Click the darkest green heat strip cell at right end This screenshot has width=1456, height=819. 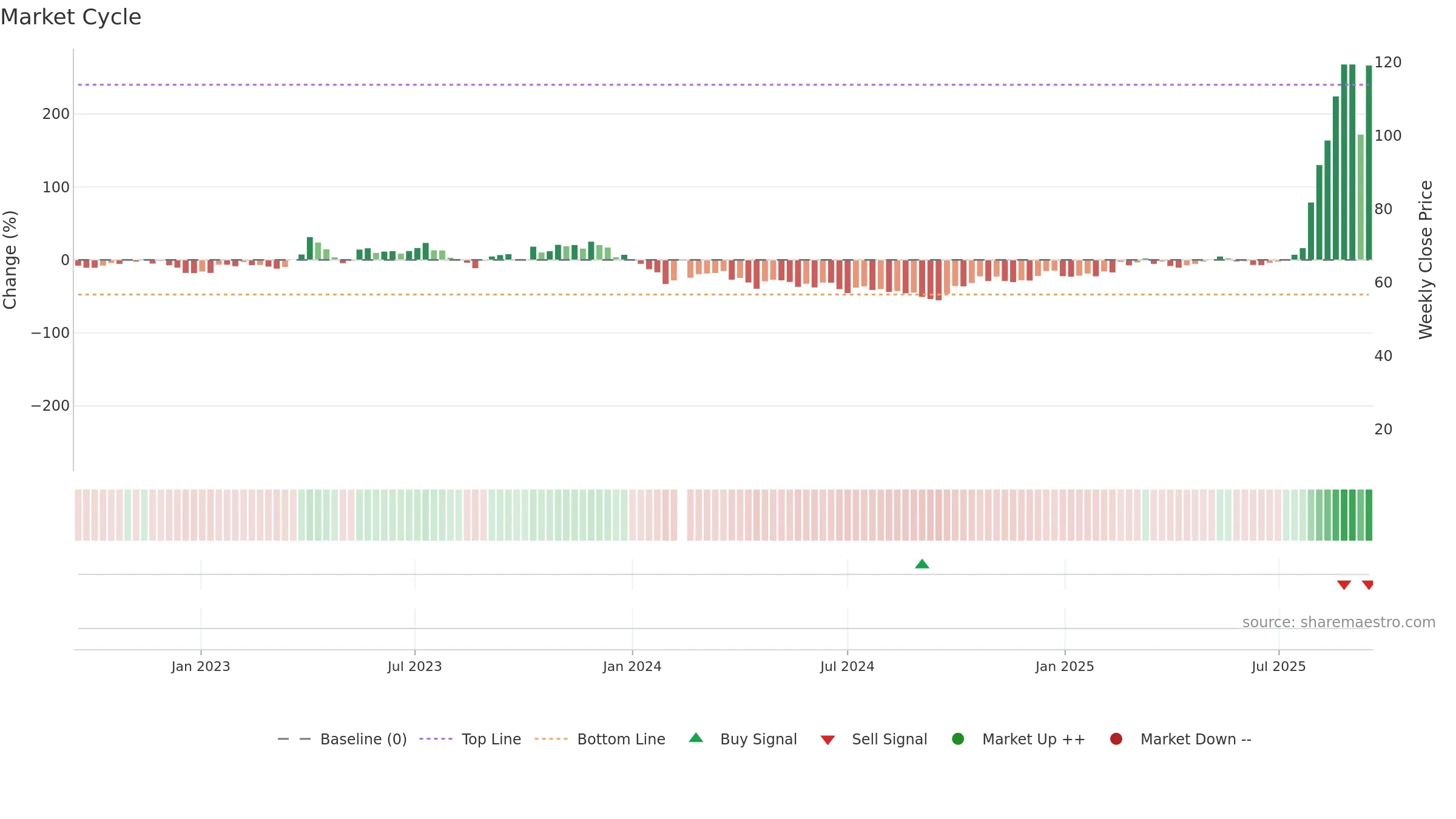(x=1369, y=515)
